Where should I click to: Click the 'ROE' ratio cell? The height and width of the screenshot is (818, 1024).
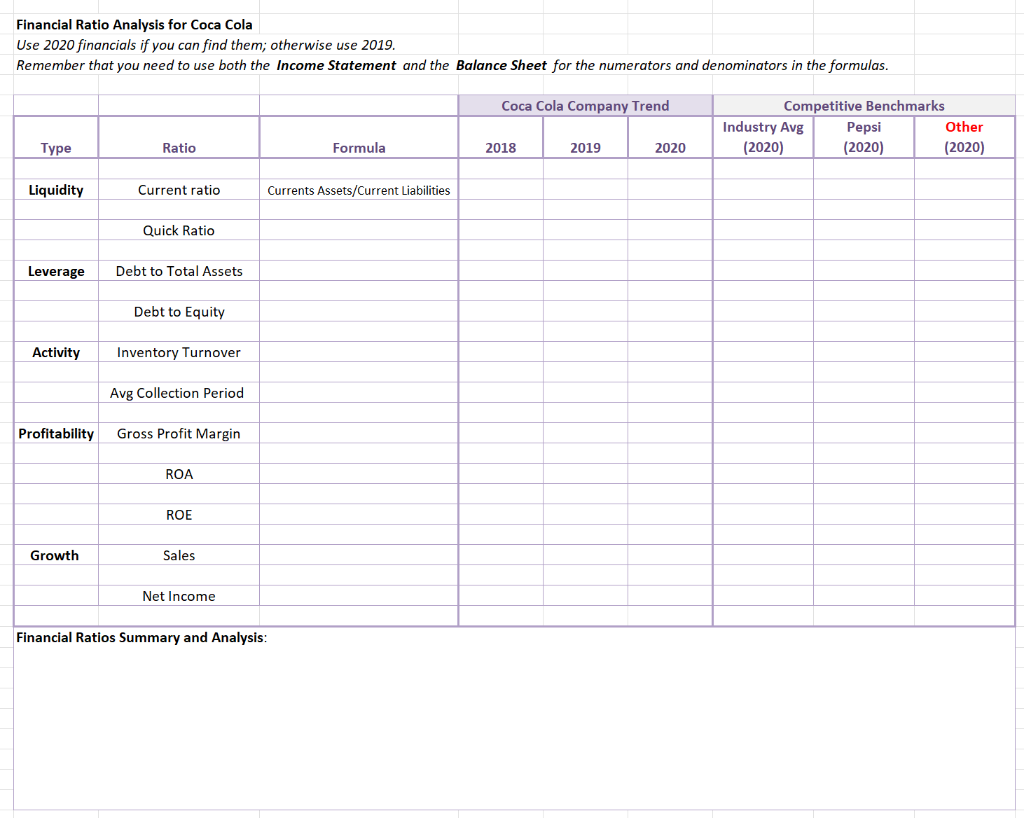coord(179,514)
